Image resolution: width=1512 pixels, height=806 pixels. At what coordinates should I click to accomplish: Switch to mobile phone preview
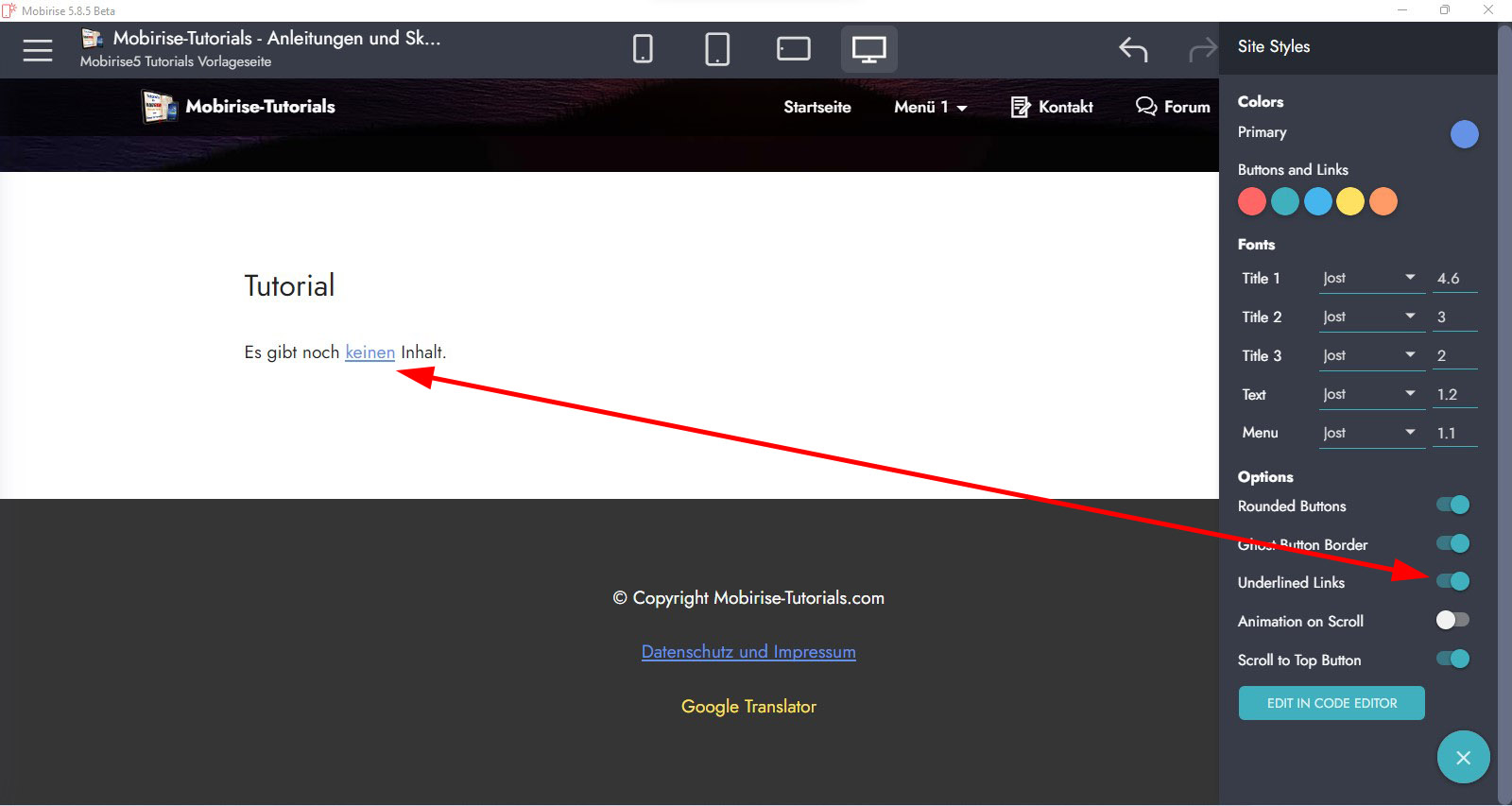point(643,48)
